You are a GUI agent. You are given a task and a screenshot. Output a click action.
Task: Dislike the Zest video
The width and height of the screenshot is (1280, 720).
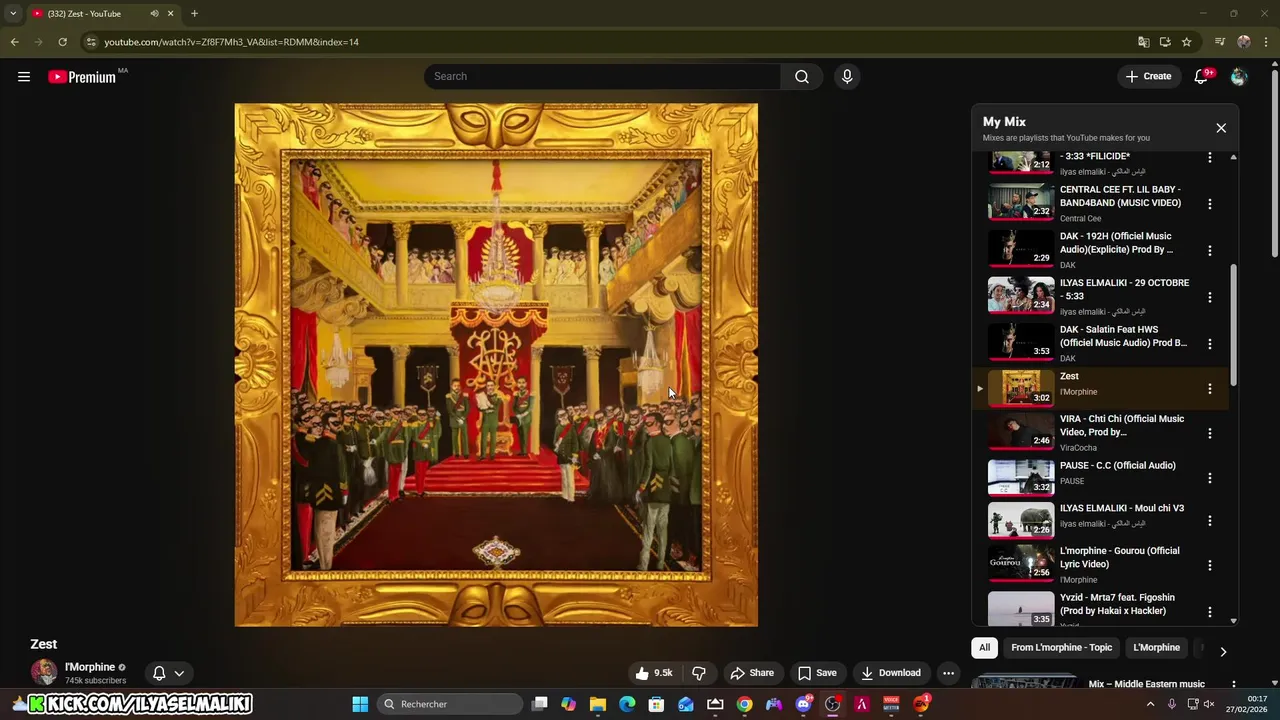tap(699, 673)
